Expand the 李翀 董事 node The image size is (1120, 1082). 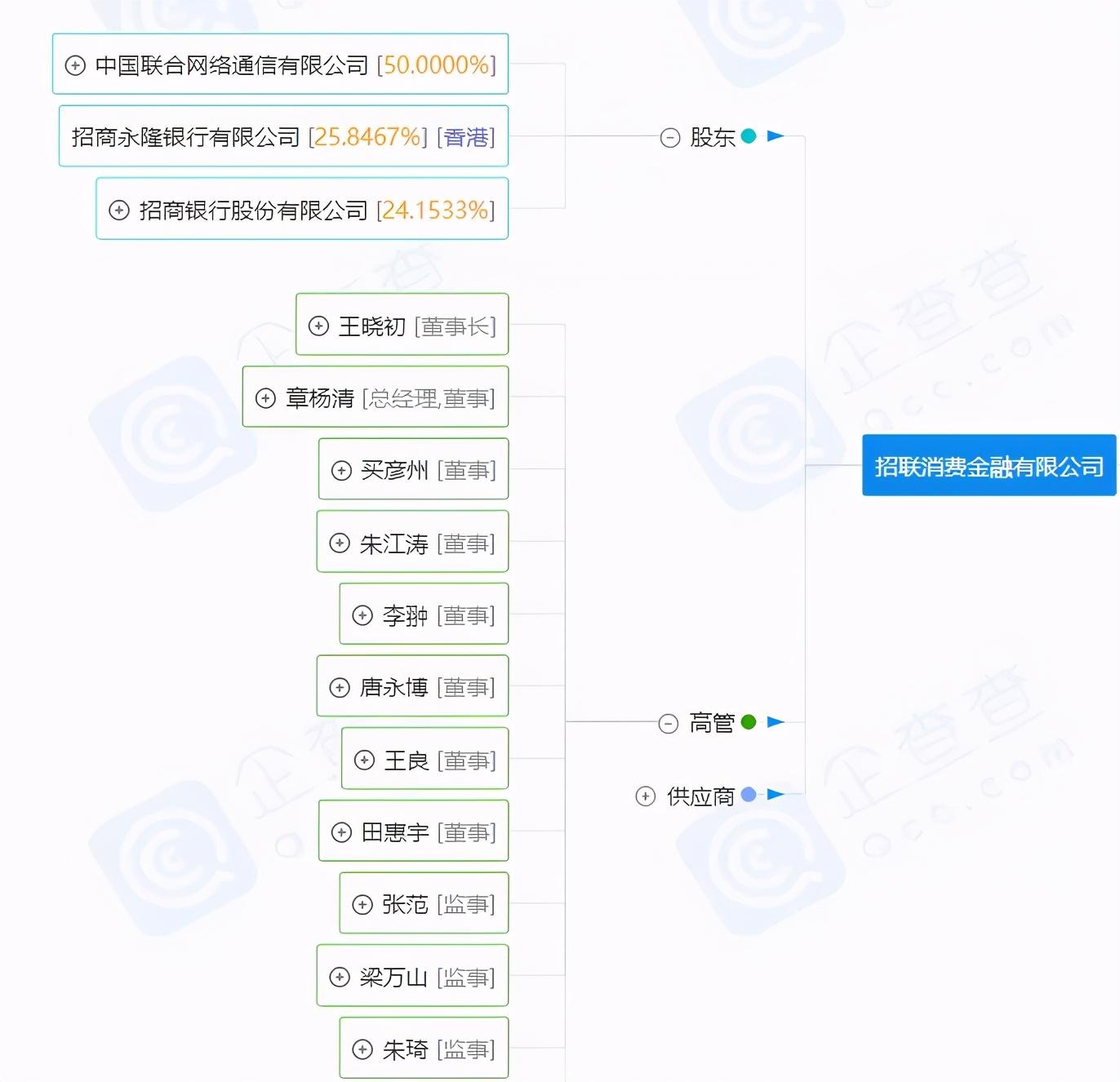[x=362, y=615]
